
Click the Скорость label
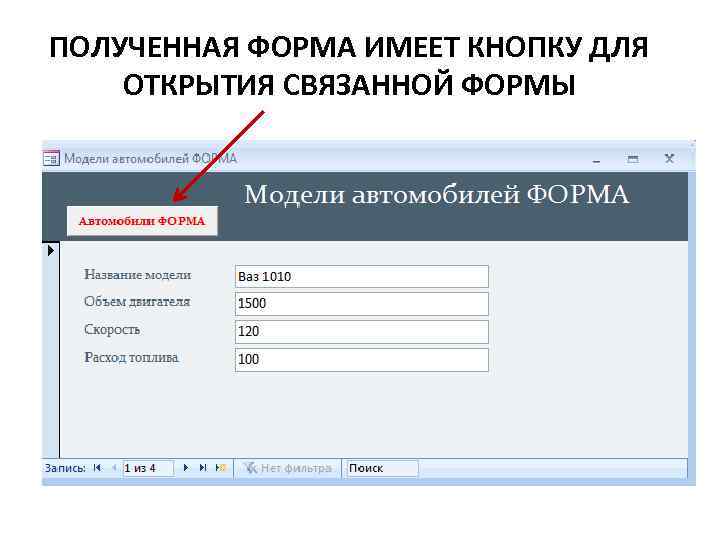pos(112,330)
